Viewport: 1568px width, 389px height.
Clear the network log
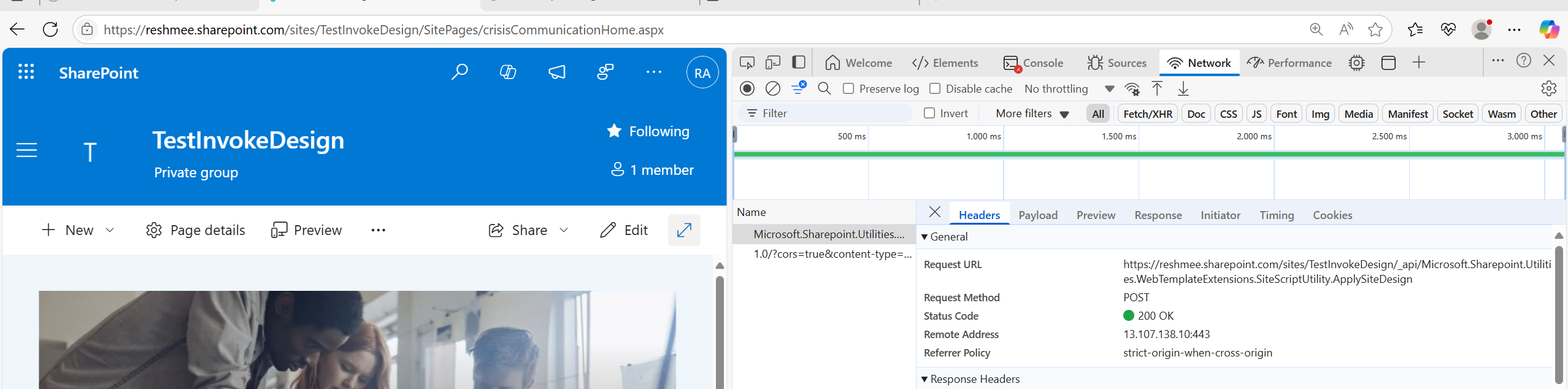tap(773, 89)
